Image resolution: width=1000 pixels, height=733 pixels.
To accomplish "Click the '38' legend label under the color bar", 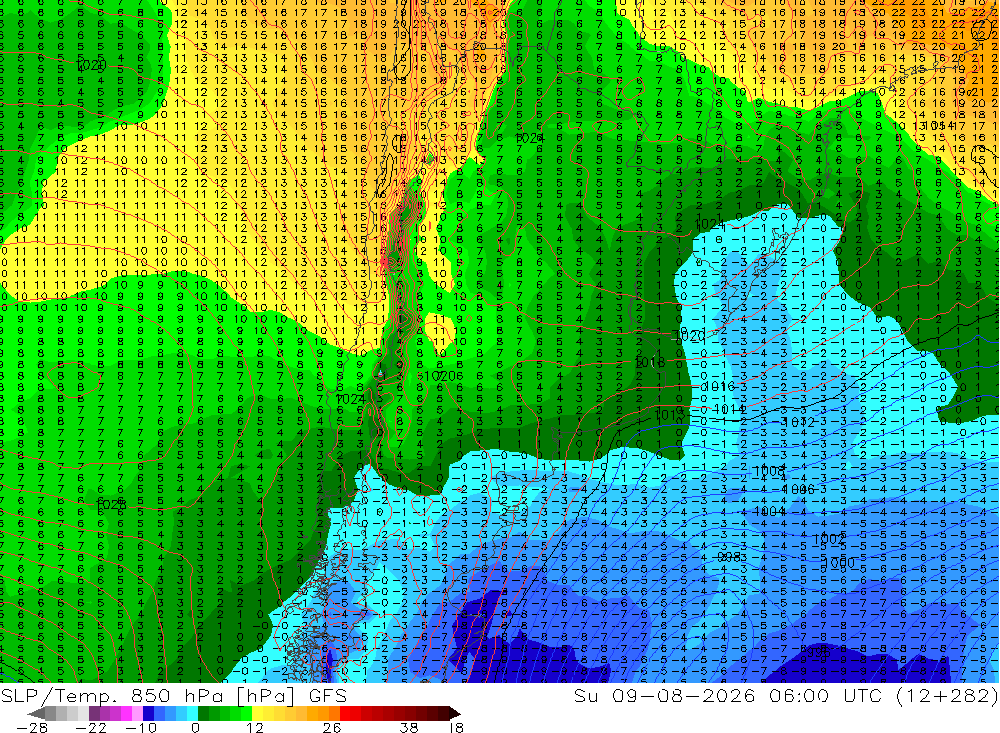I will (x=409, y=727).
